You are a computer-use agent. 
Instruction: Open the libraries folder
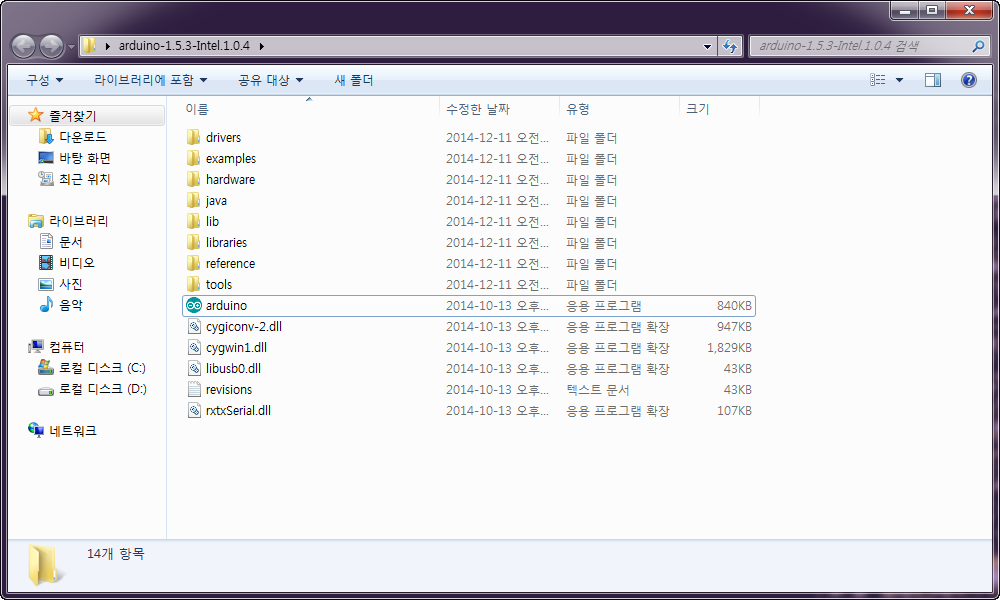(x=226, y=243)
